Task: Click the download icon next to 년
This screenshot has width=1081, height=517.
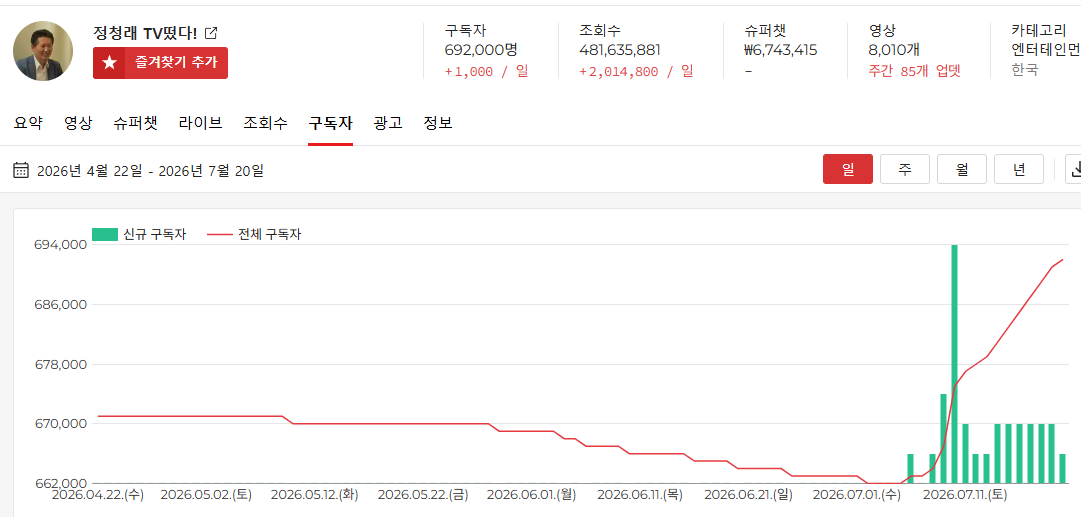Action: [1073, 169]
